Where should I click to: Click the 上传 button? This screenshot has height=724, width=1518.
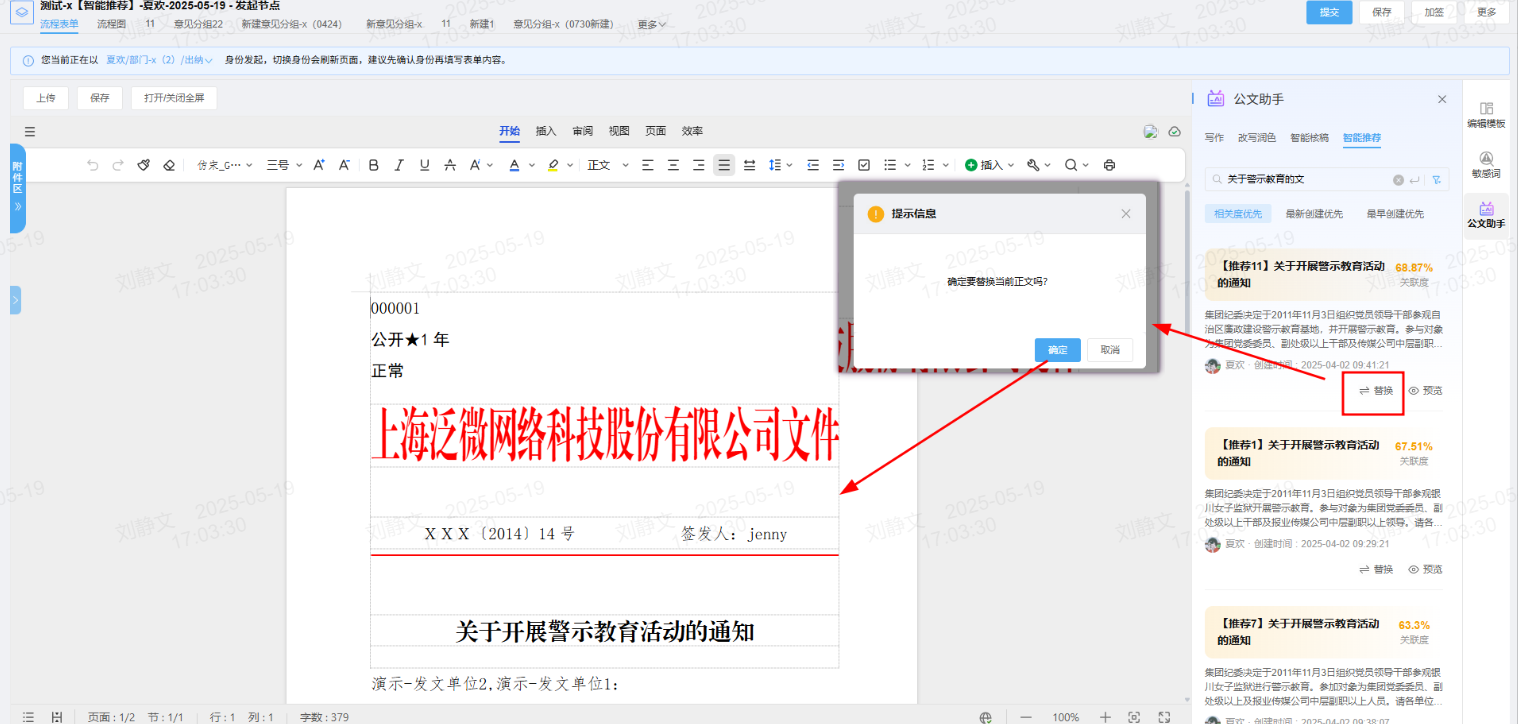point(46,98)
